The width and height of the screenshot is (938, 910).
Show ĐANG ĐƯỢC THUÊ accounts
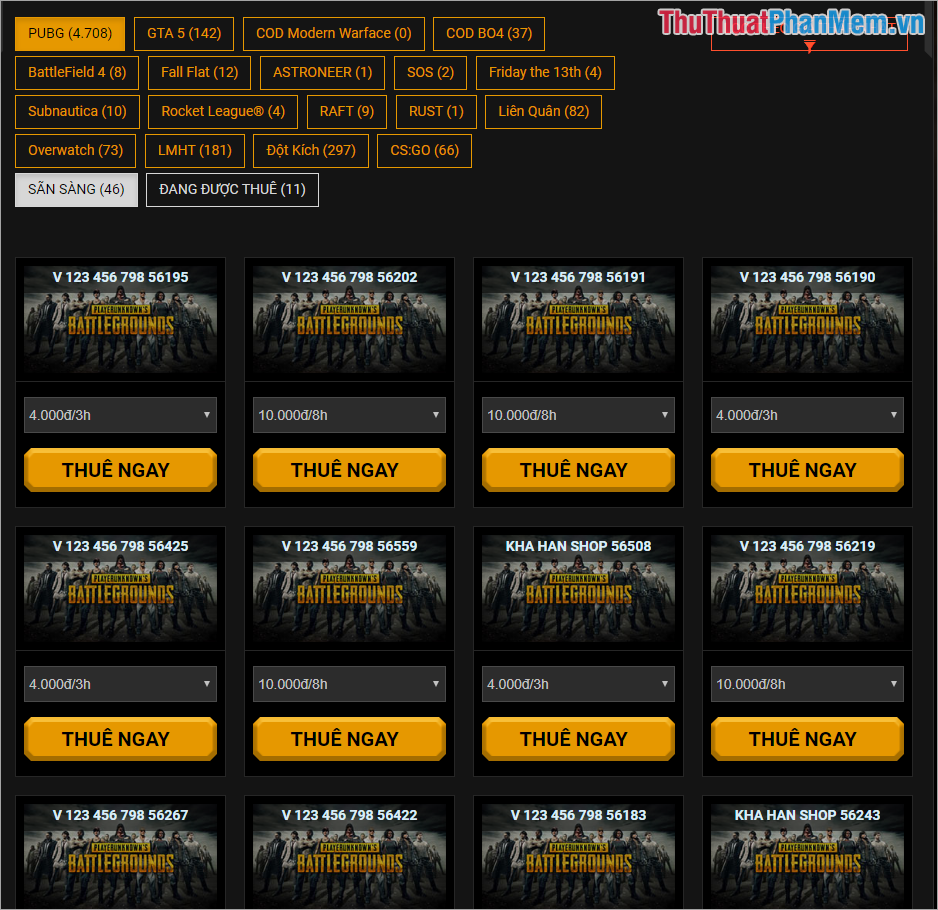click(232, 189)
